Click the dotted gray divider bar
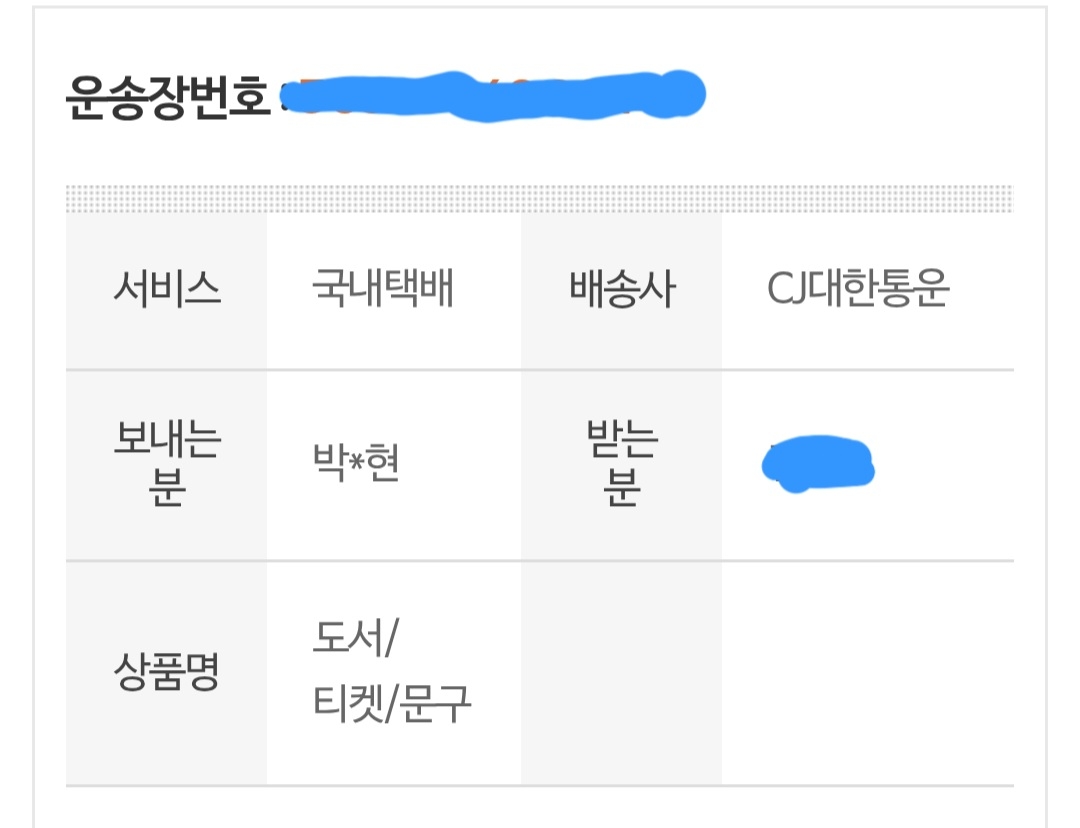 coord(539,199)
